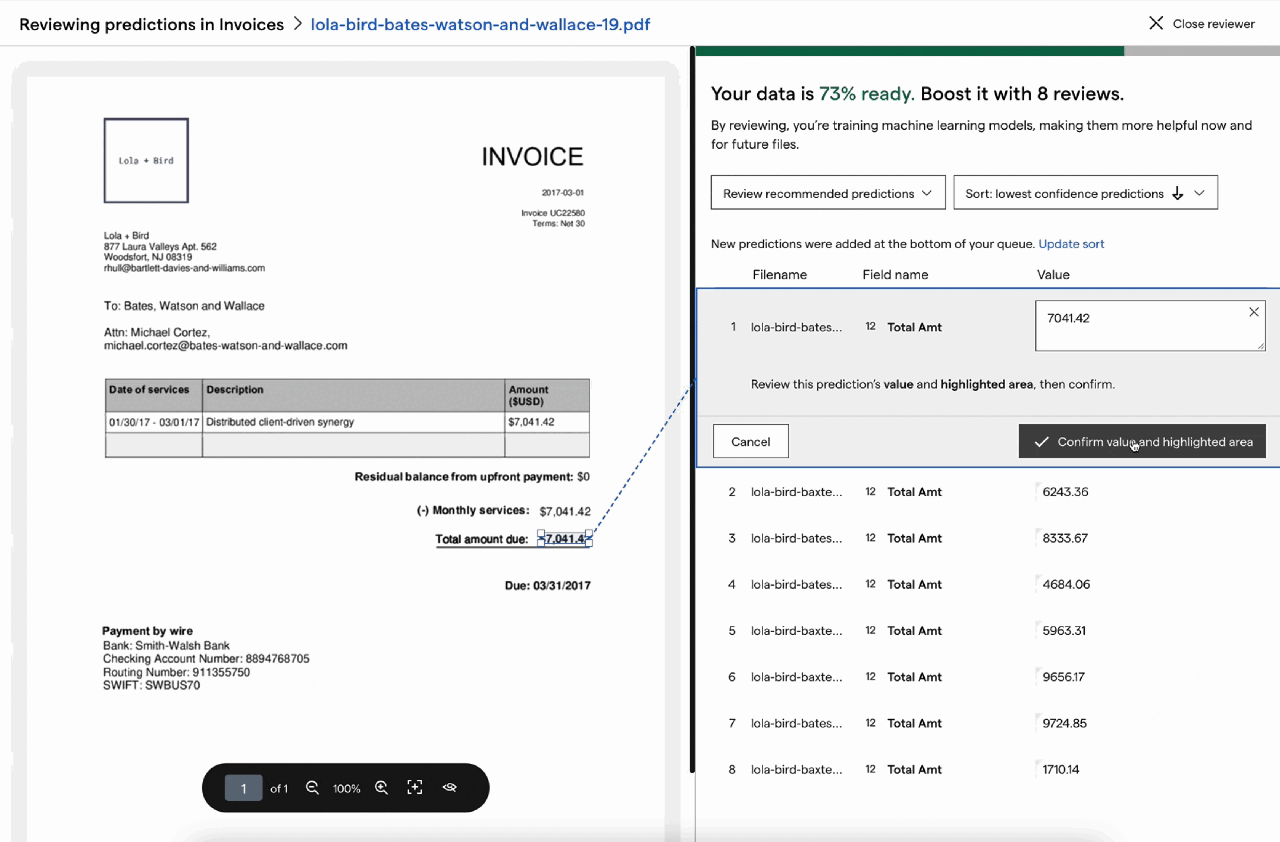
Task: Open lola-bird-bates-watson-and-wallace-19.pdf breadcrumb link
Action: point(481,24)
